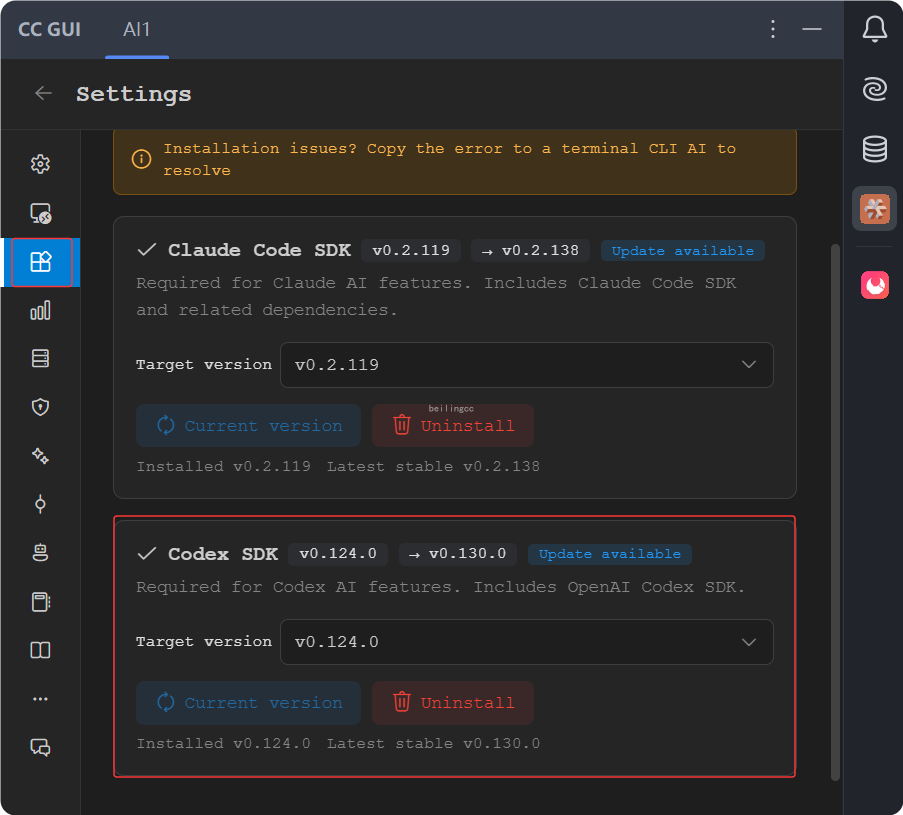Open the pink circular tool on right strip

(x=874, y=285)
